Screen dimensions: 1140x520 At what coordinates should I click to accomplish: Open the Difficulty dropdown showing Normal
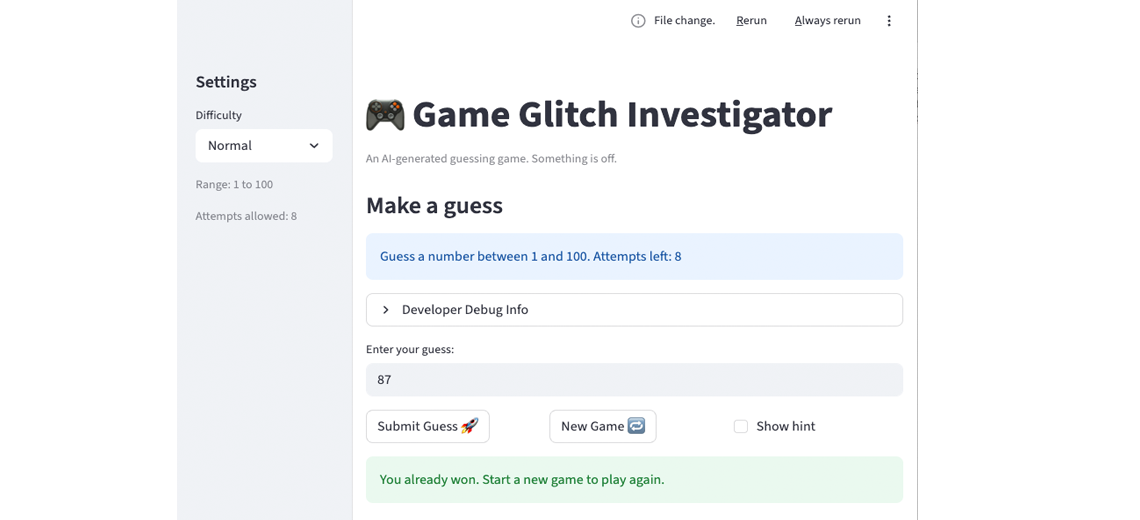(264, 145)
